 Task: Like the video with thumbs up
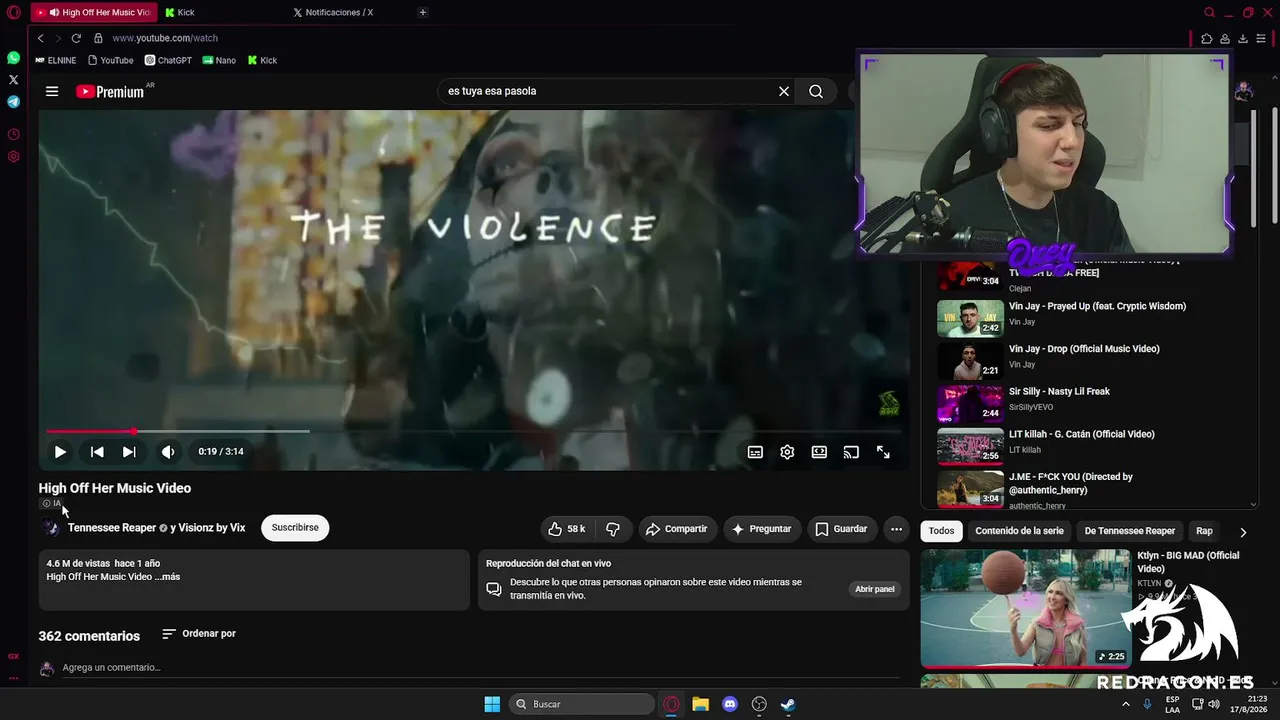click(566, 529)
